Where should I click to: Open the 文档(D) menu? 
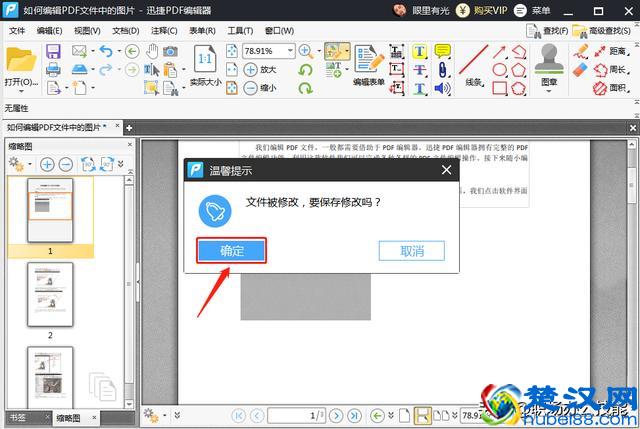[x=126, y=31]
